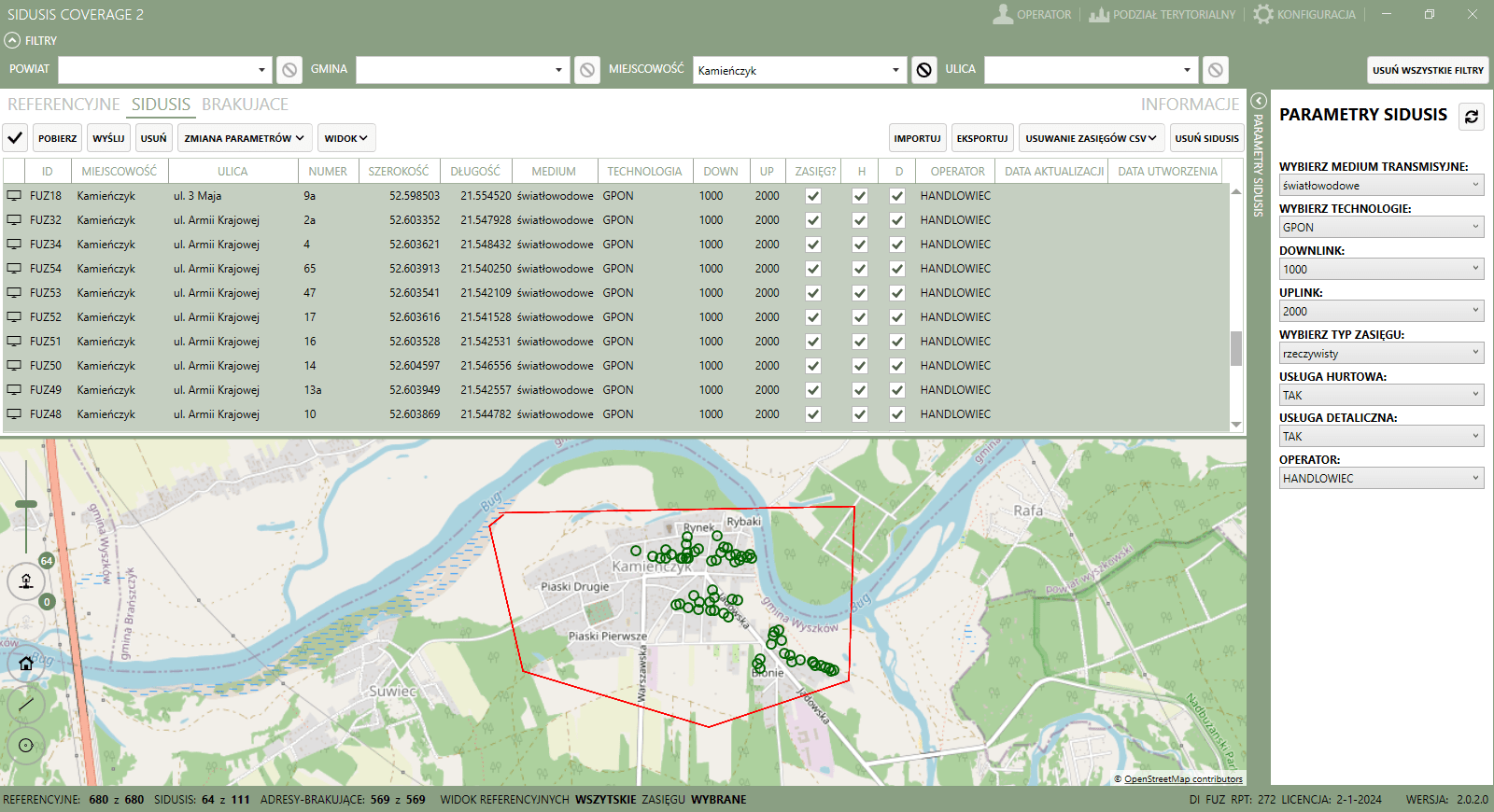1494x812 pixels.
Task: Clear the MIEJSCOWOŚĆ filter with its reset icon
Action: pyautogui.click(x=923, y=70)
